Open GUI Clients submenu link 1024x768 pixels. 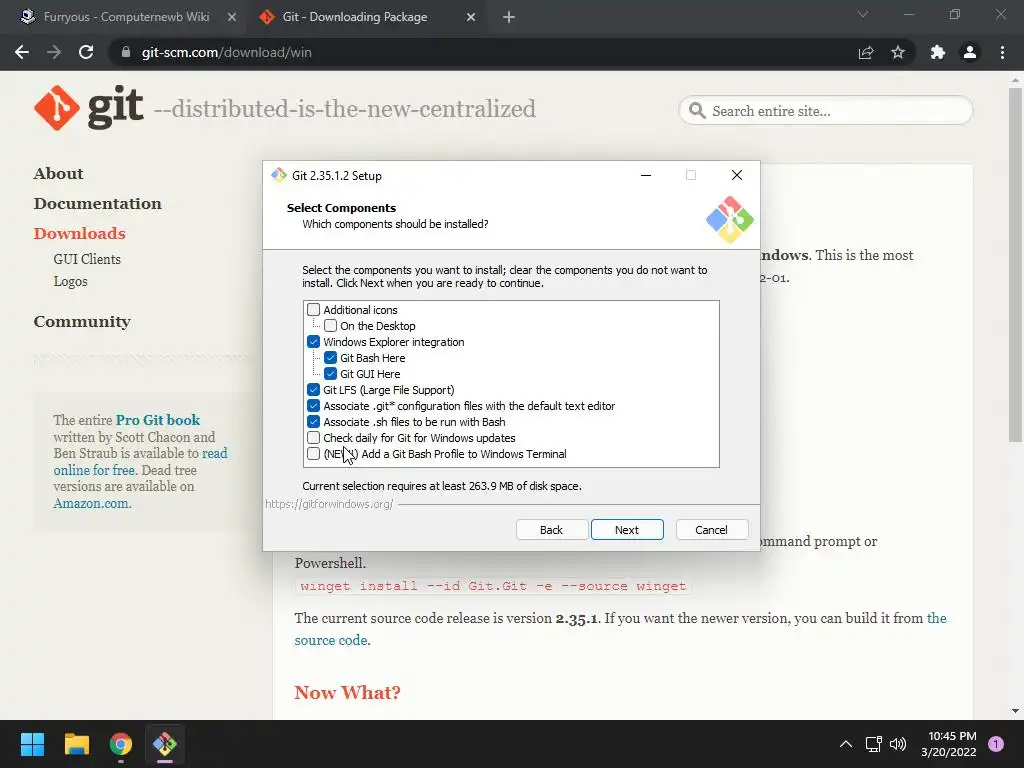pos(87,259)
